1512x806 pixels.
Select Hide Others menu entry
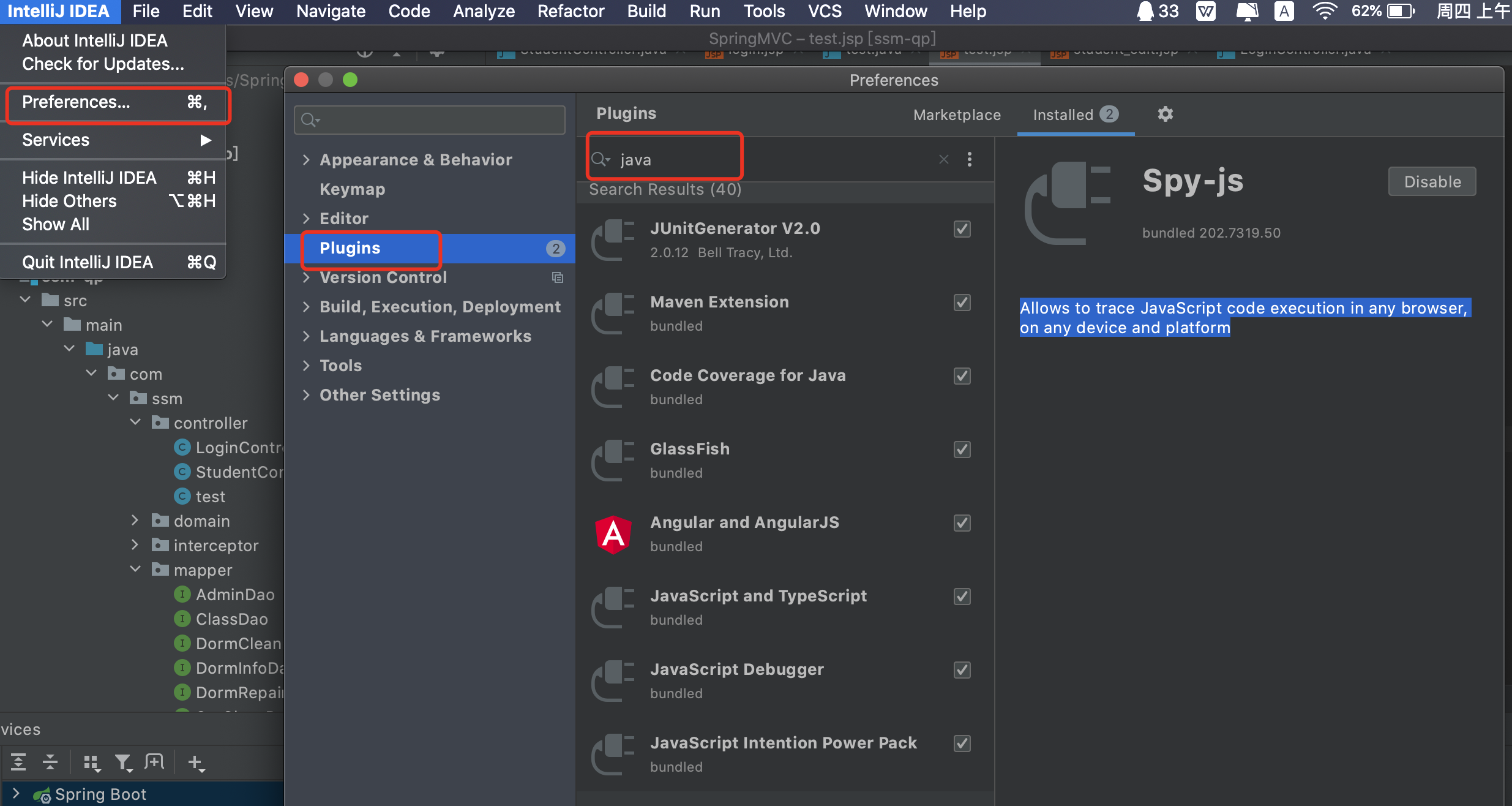[114, 201]
